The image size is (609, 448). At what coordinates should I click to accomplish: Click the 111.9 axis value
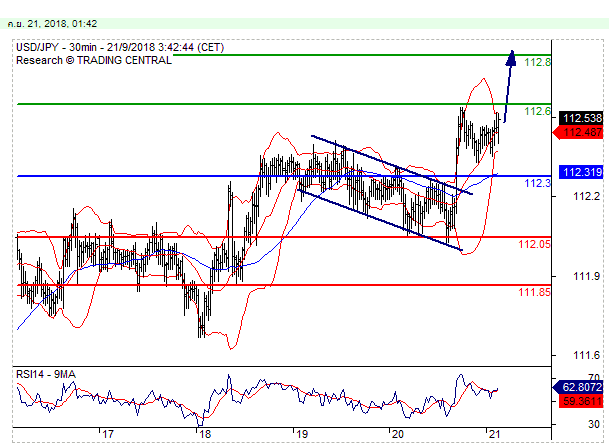point(586,276)
